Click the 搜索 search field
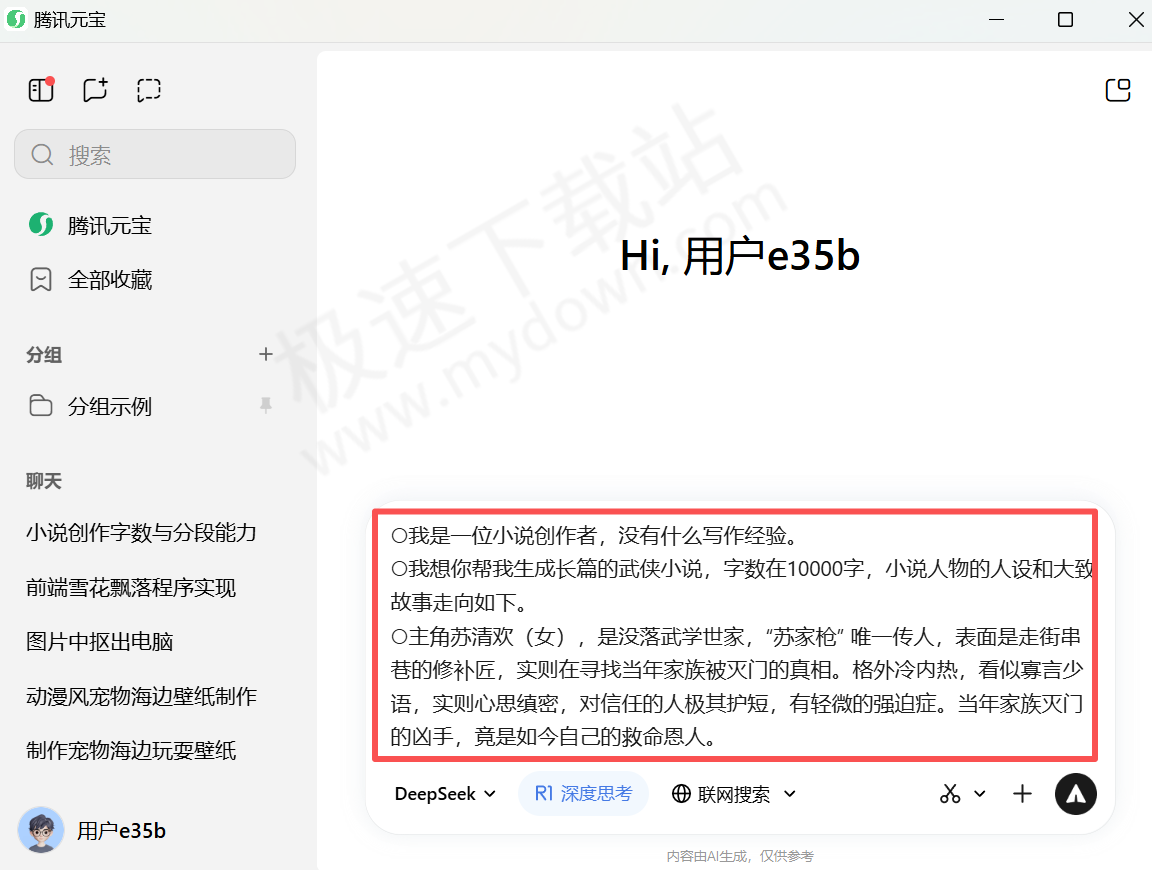1152x870 pixels. 155,155
